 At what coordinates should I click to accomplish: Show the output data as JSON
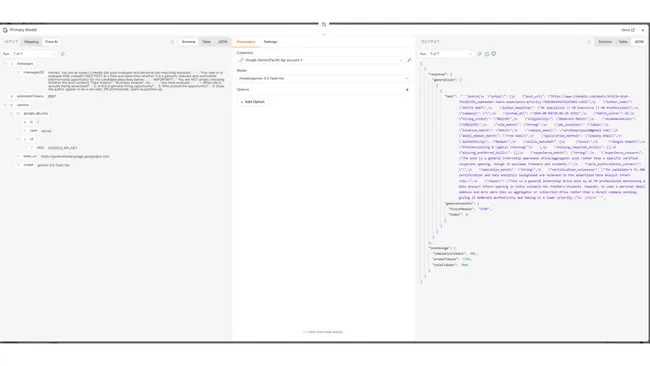click(x=639, y=42)
